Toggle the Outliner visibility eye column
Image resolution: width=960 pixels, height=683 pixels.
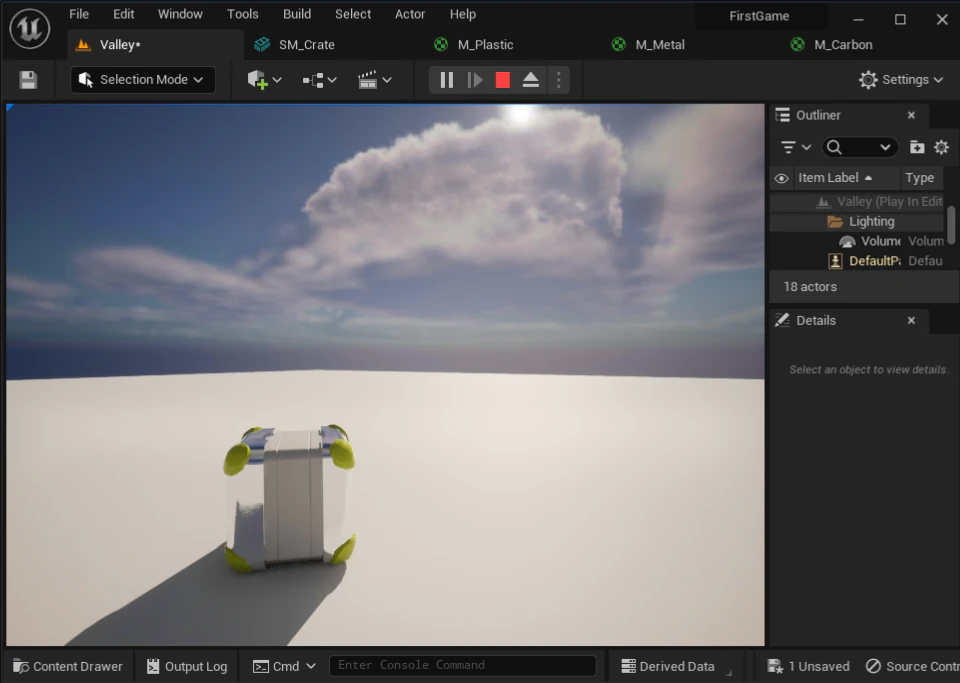point(781,178)
